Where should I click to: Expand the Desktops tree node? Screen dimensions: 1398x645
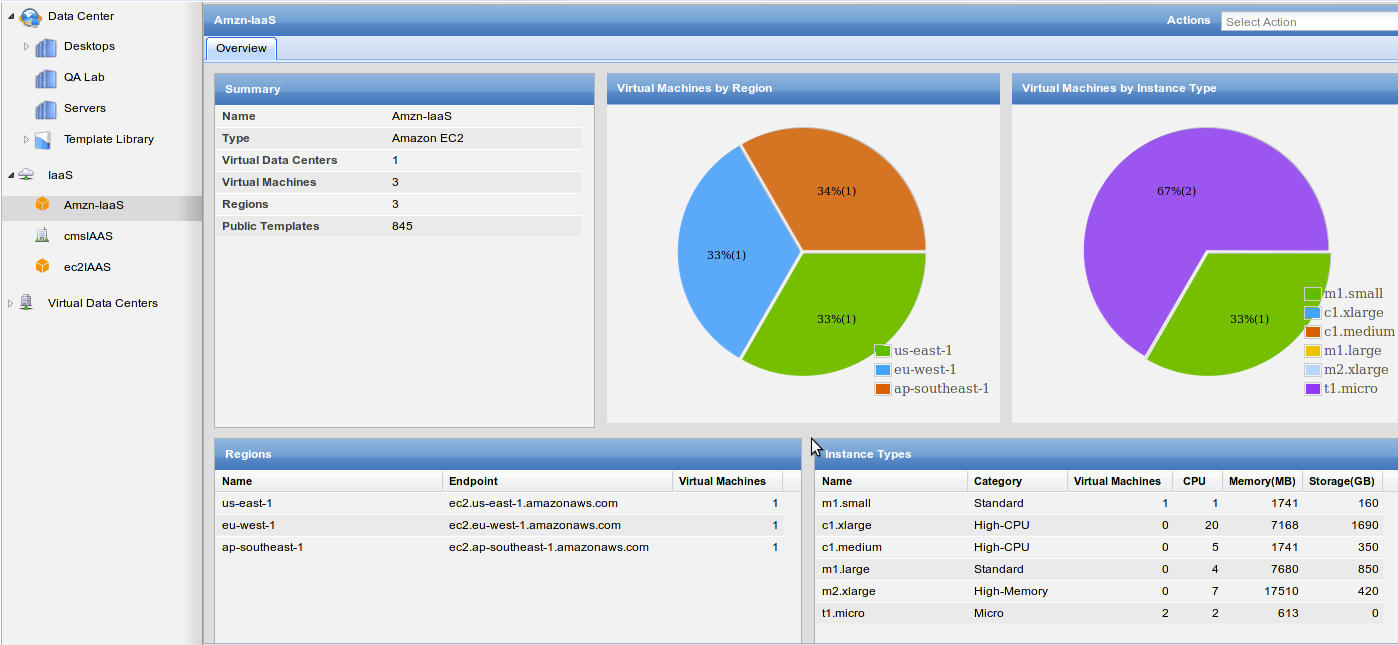tap(27, 47)
